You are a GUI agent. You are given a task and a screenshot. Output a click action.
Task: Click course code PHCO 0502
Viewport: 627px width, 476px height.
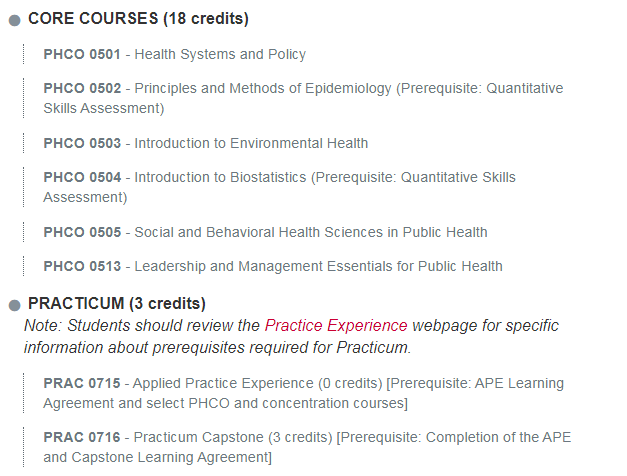click(x=82, y=88)
